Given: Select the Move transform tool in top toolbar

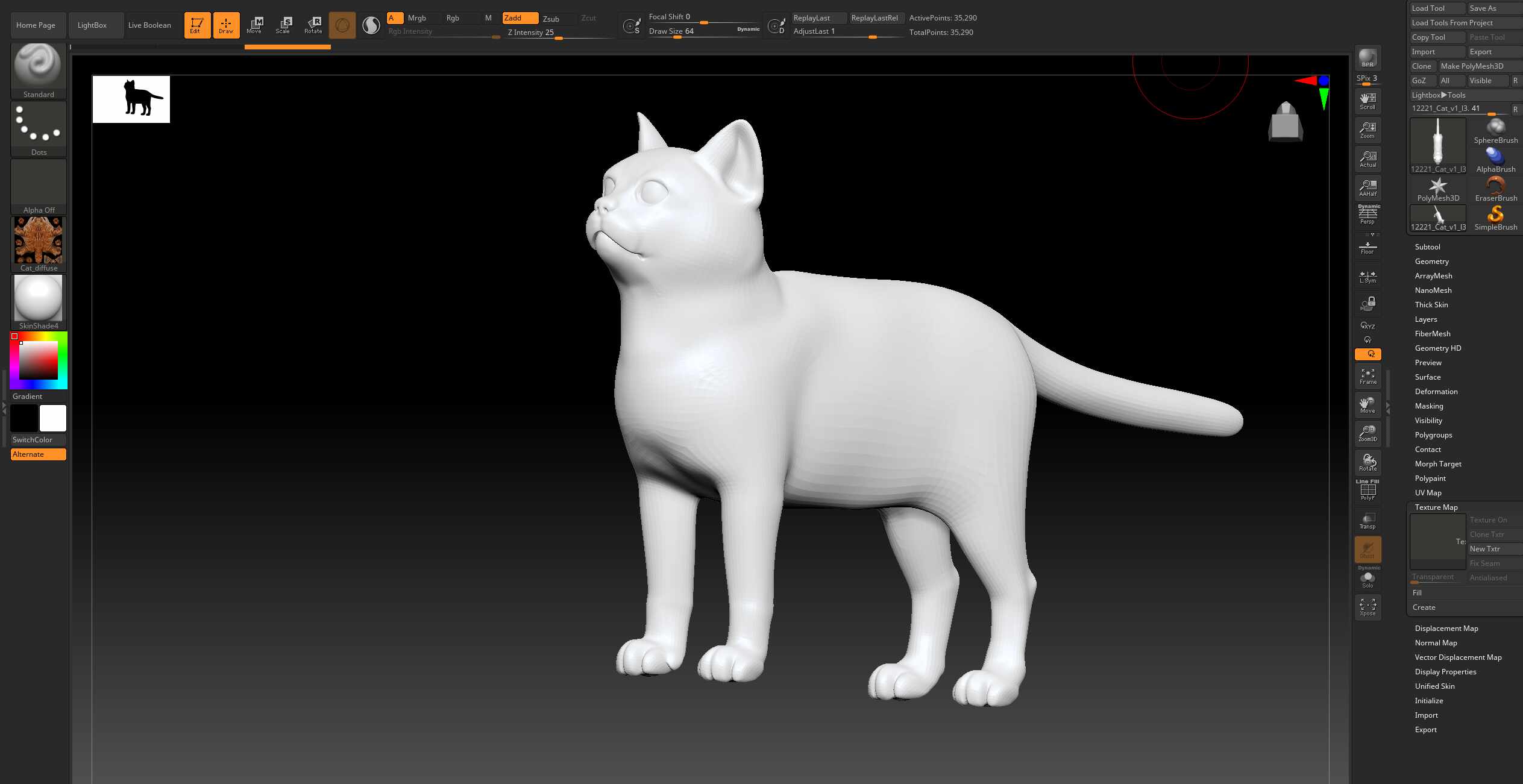Looking at the screenshot, I should tap(254, 25).
